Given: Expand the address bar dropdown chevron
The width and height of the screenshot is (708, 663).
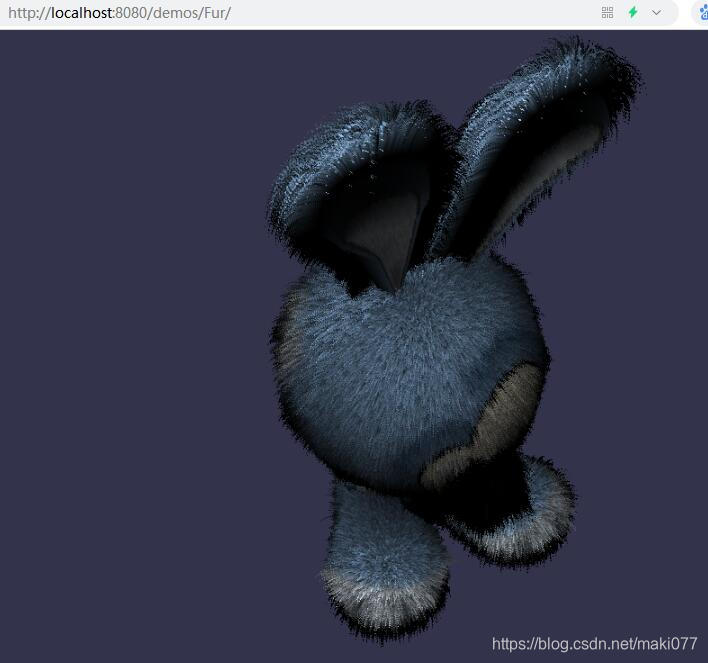Looking at the screenshot, I should pos(656,13).
